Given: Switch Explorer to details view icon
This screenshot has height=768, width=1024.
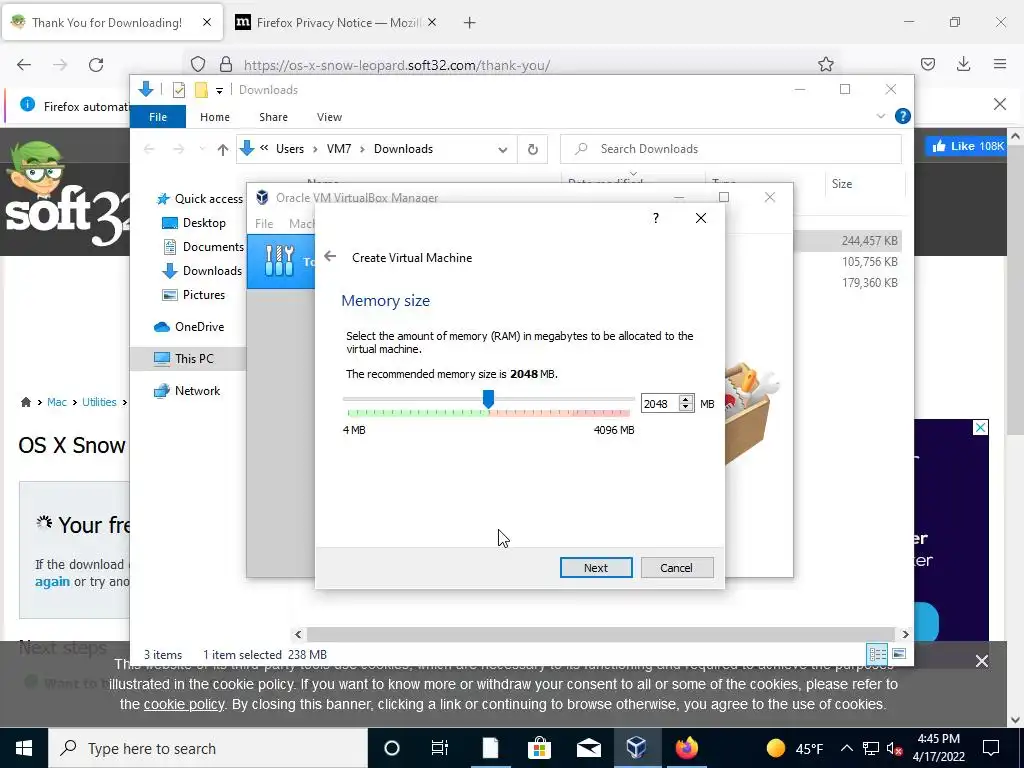Looking at the screenshot, I should pos(877,654).
